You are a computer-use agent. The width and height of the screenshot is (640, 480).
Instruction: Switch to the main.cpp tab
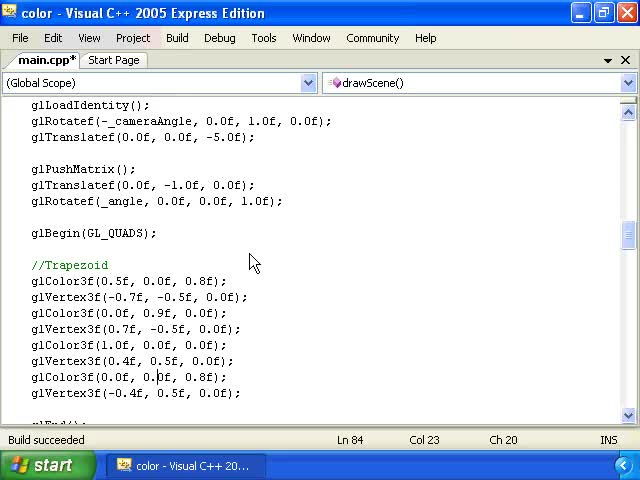(45, 60)
